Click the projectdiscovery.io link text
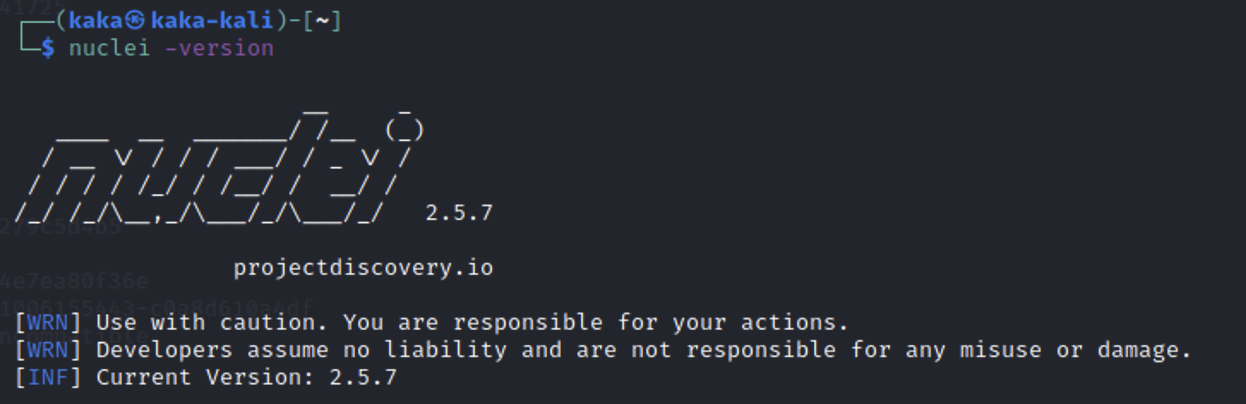This screenshot has width=1246, height=404. (x=363, y=268)
